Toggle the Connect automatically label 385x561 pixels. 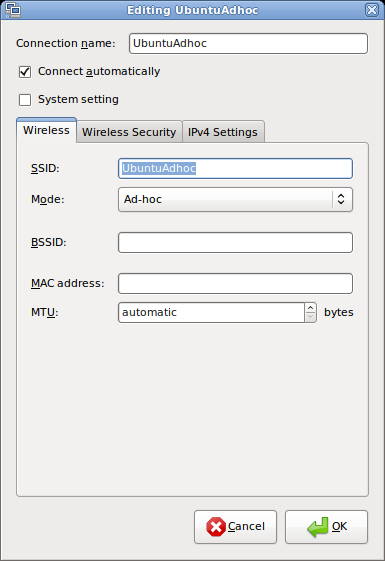(x=99, y=72)
